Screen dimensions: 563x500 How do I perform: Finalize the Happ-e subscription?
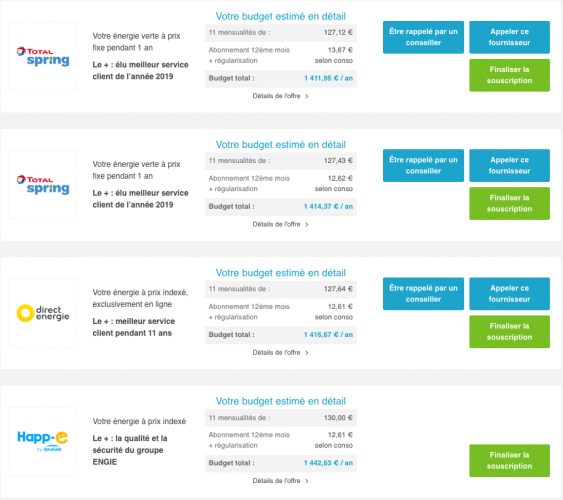coord(509,461)
